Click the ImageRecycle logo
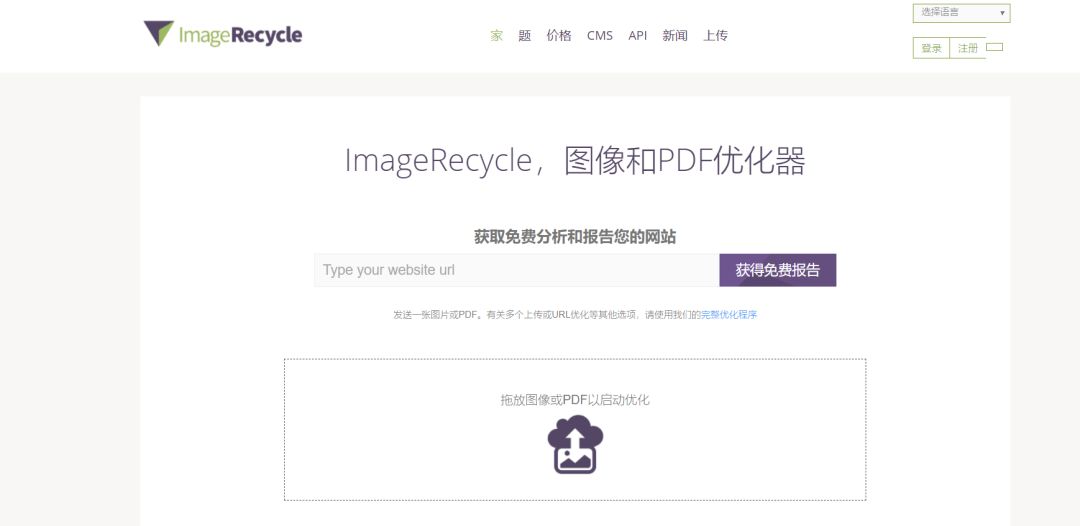 pyautogui.click(x=222, y=34)
